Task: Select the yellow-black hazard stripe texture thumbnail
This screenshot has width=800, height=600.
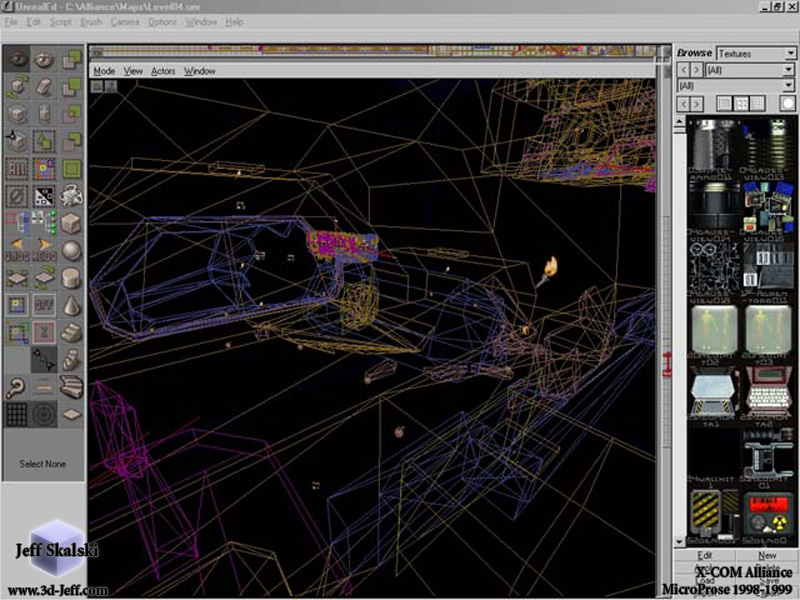Action: click(714, 514)
